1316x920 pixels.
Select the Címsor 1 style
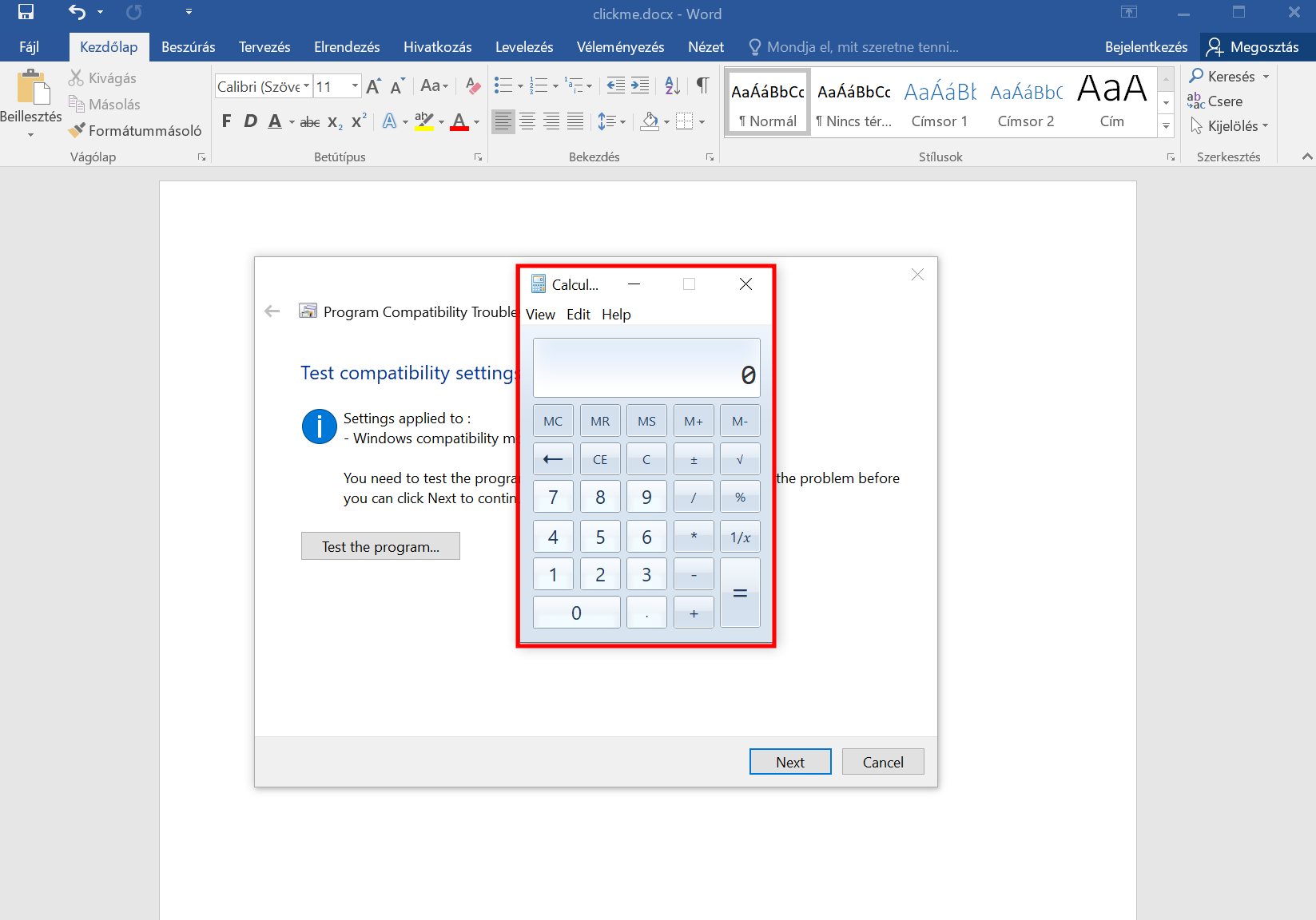point(940,102)
